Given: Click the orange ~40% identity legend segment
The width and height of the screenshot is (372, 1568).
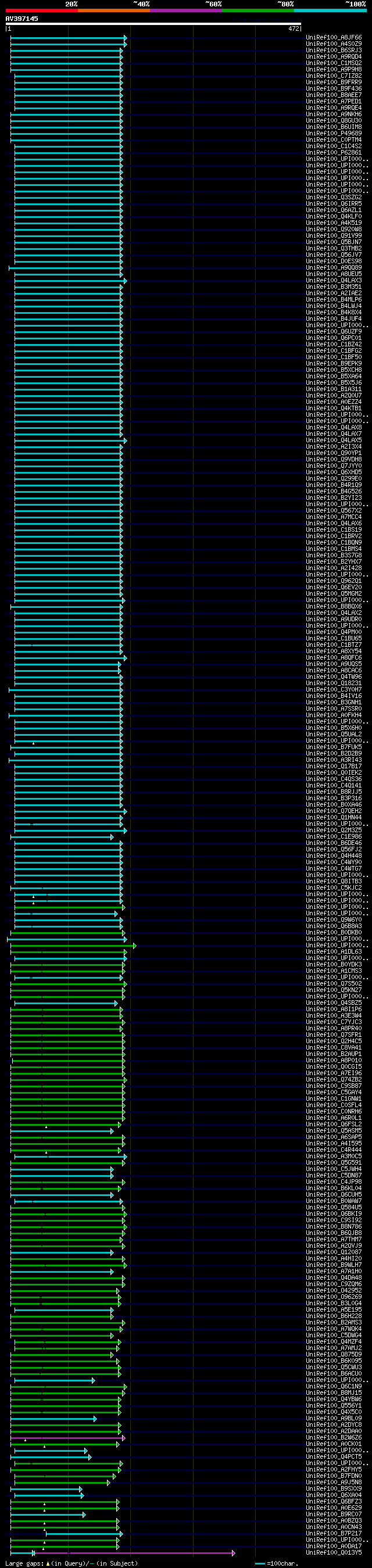Looking at the screenshot, I should coord(114,10).
